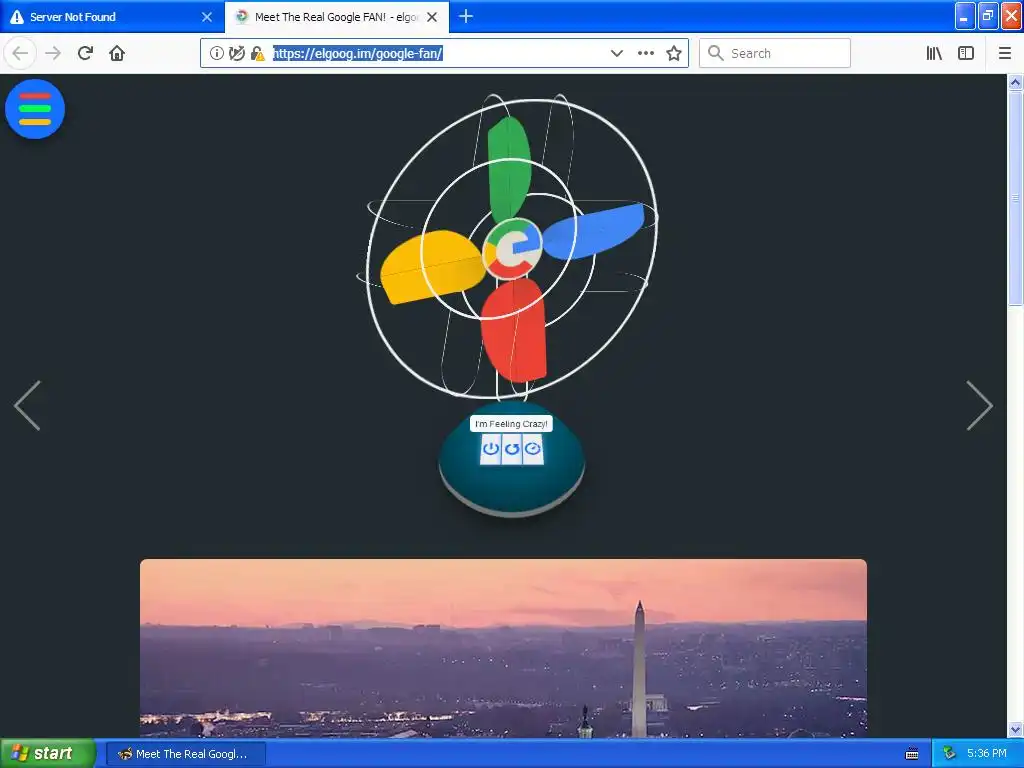Click the on-screen keyboard tray icon
The height and width of the screenshot is (768, 1024).
point(912,754)
